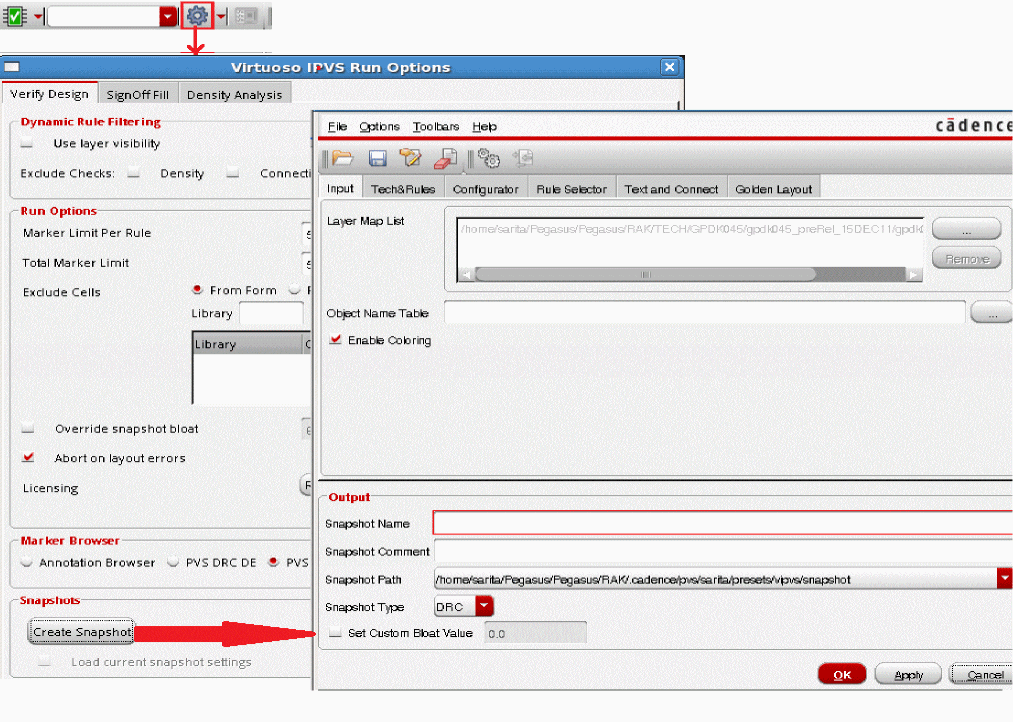Click the eraser clear toolbar icon
The width and height of the screenshot is (1013, 722).
[x=445, y=158]
